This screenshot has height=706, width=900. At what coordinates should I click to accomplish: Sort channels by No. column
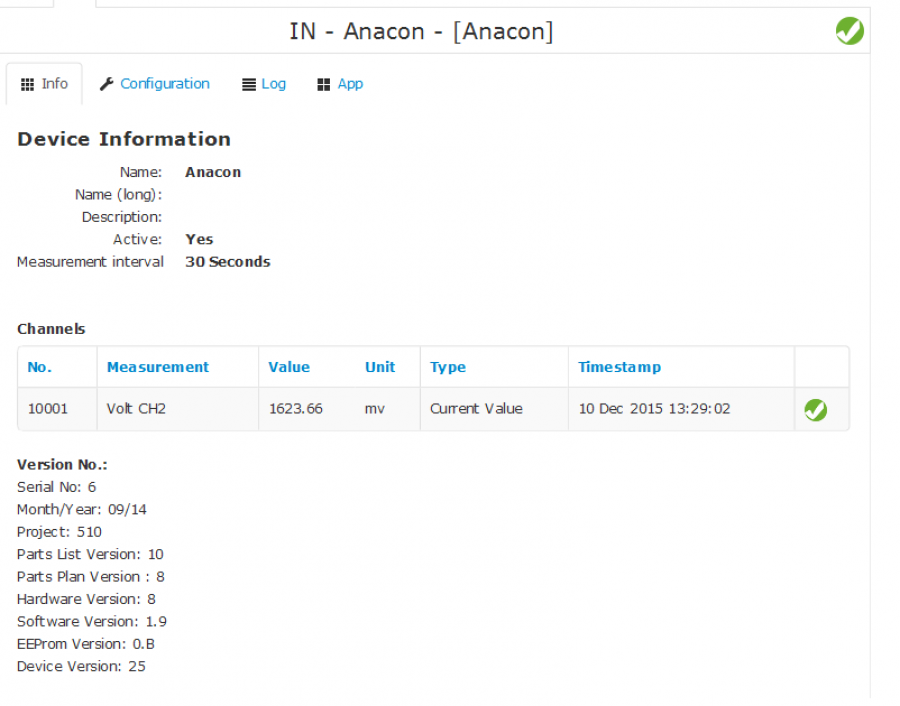coord(40,367)
